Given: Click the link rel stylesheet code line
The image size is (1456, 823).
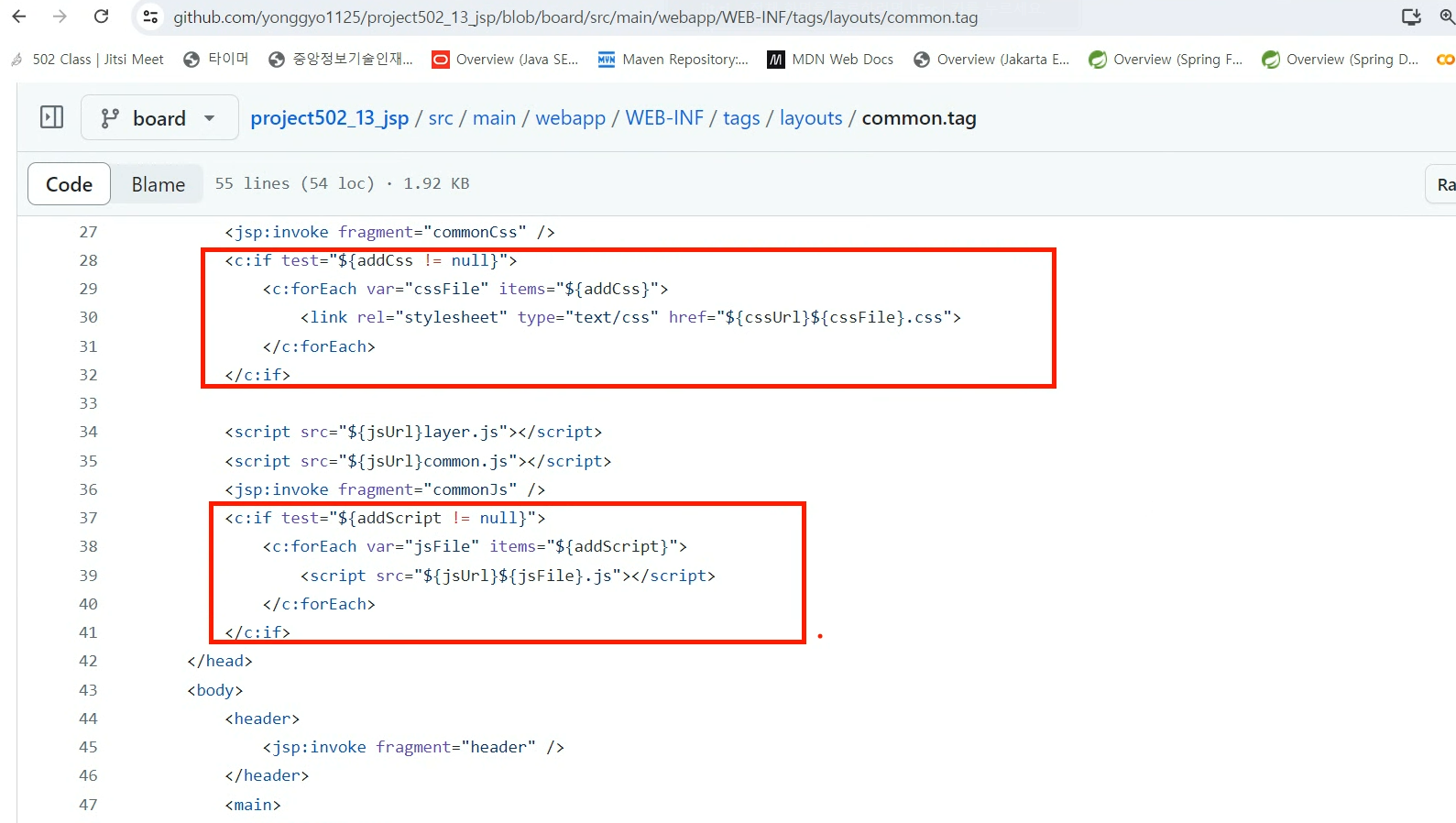Looking at the screenshot, I should (630, 317).
